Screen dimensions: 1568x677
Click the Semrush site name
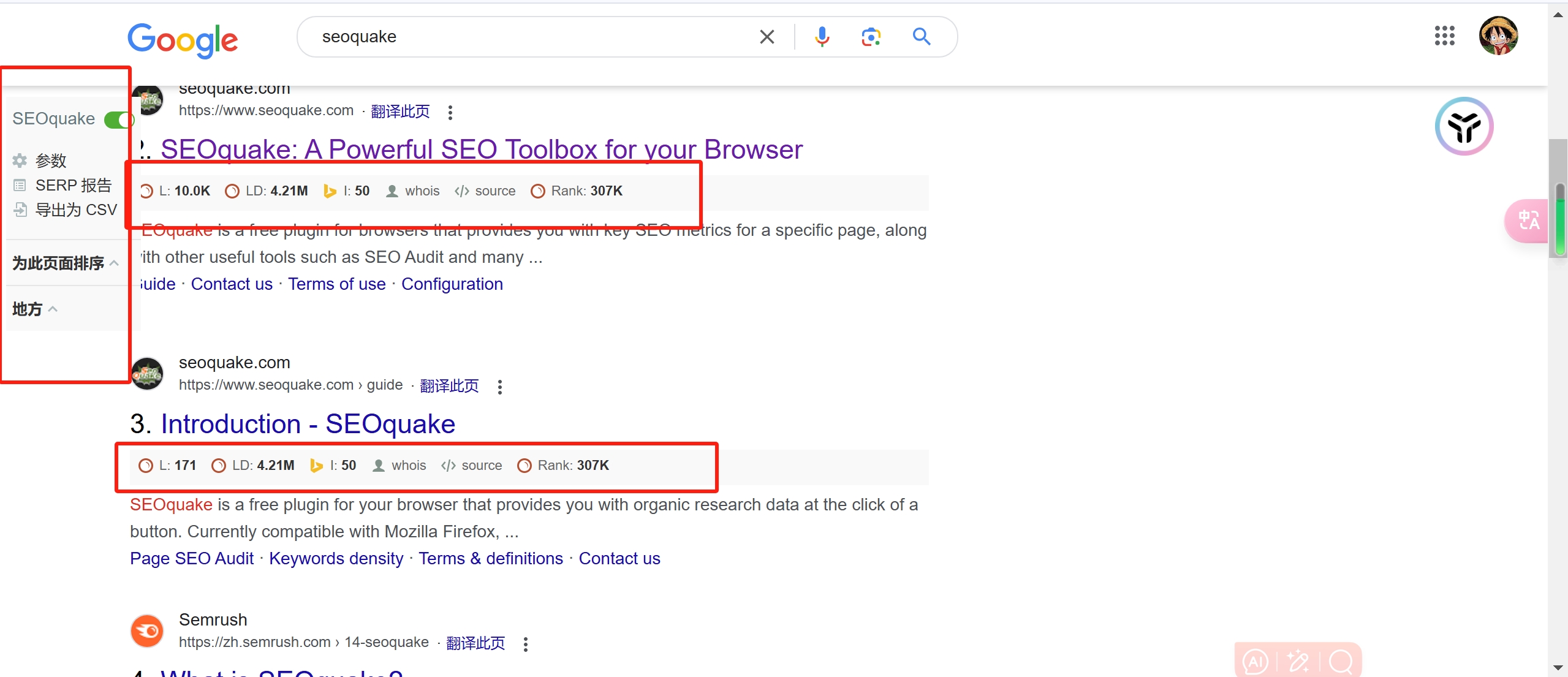213,620
